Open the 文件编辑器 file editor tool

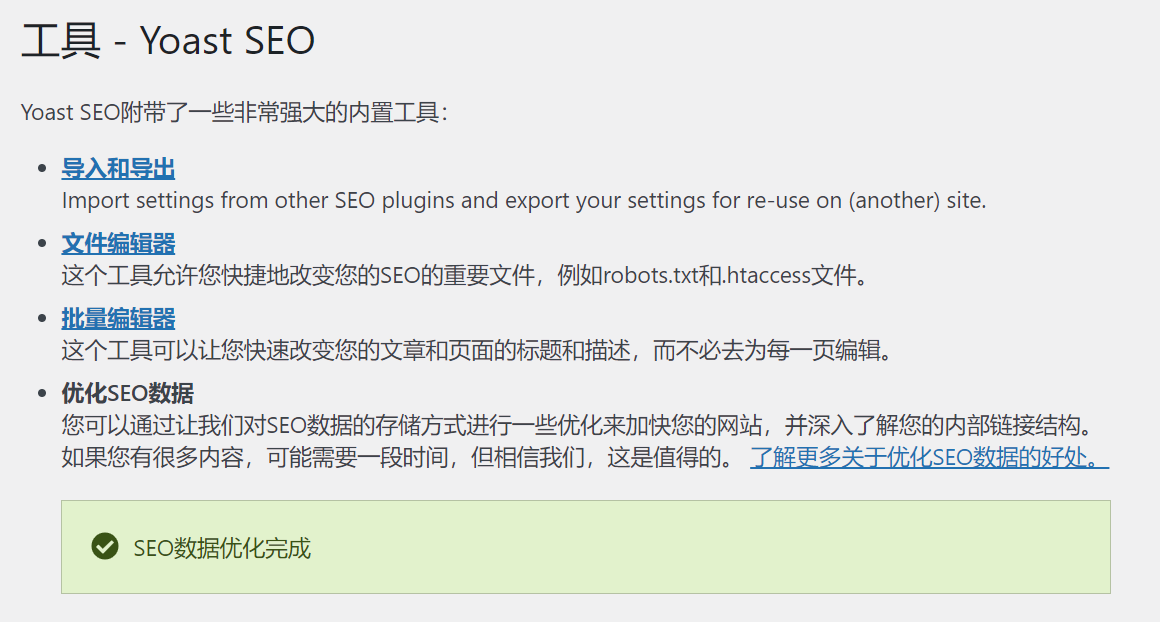click(x=117, y=242)
